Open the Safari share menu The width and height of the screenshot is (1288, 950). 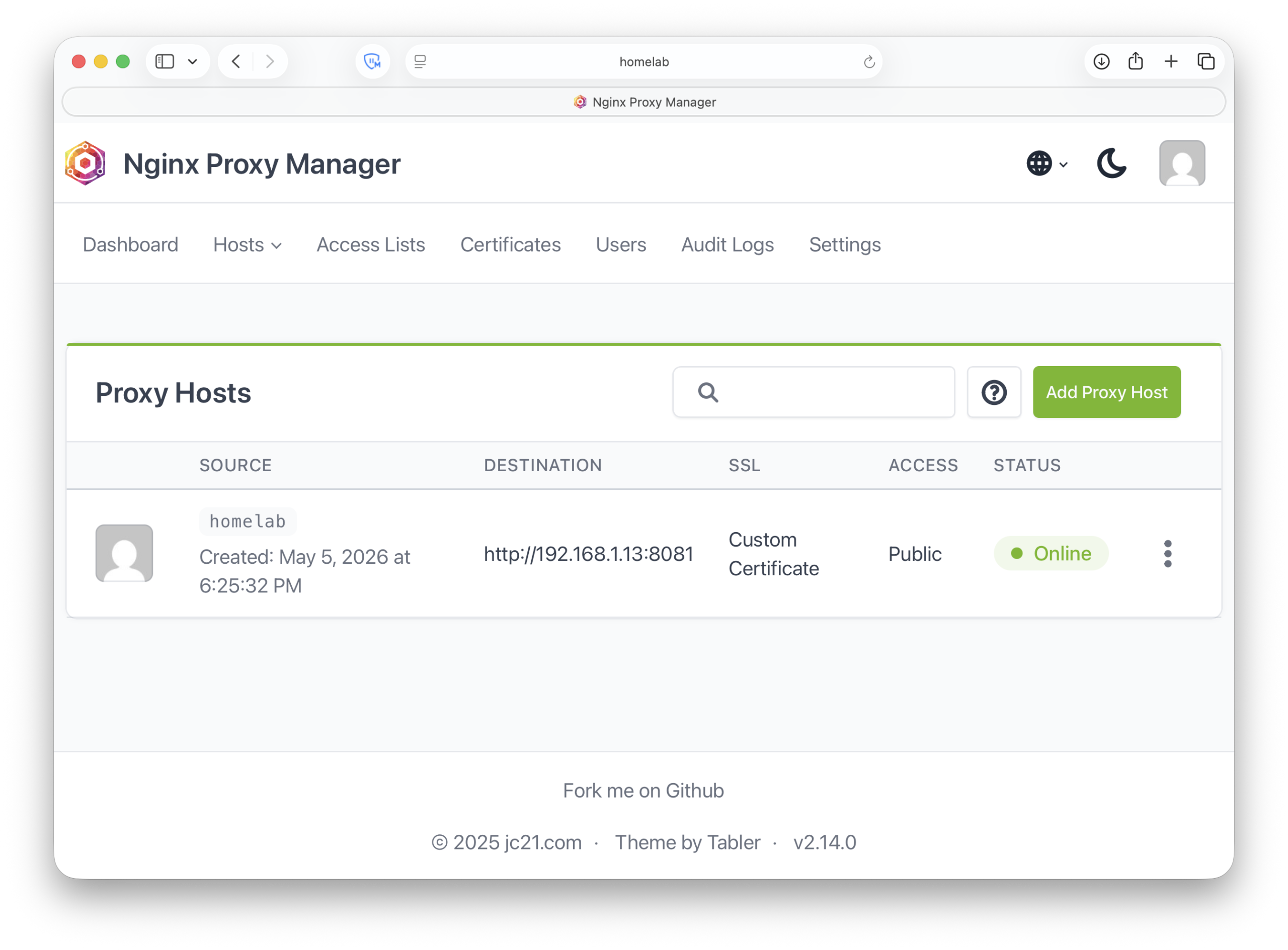point(1136,61)
